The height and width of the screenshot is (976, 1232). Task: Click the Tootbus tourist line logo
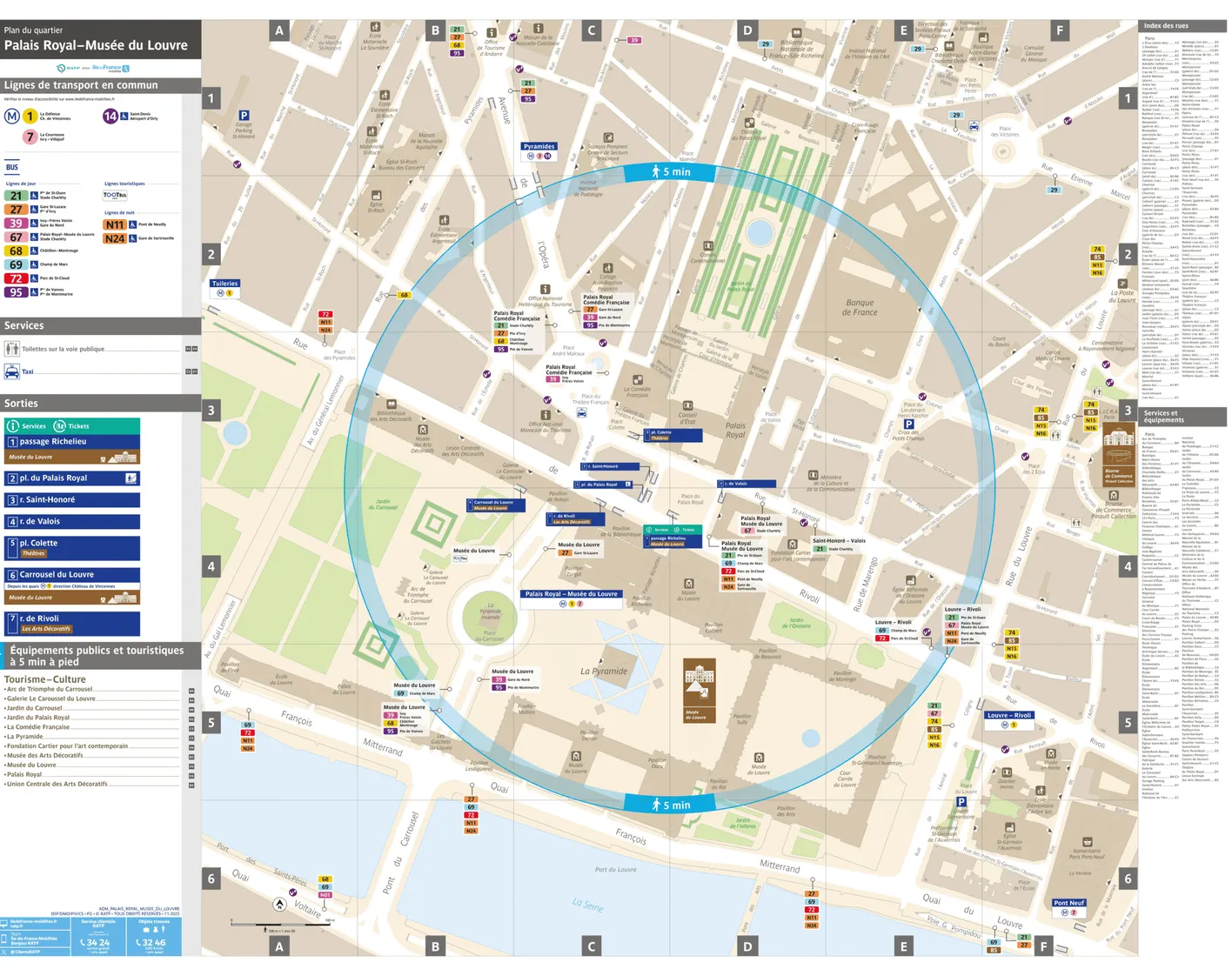coord(115,196)
